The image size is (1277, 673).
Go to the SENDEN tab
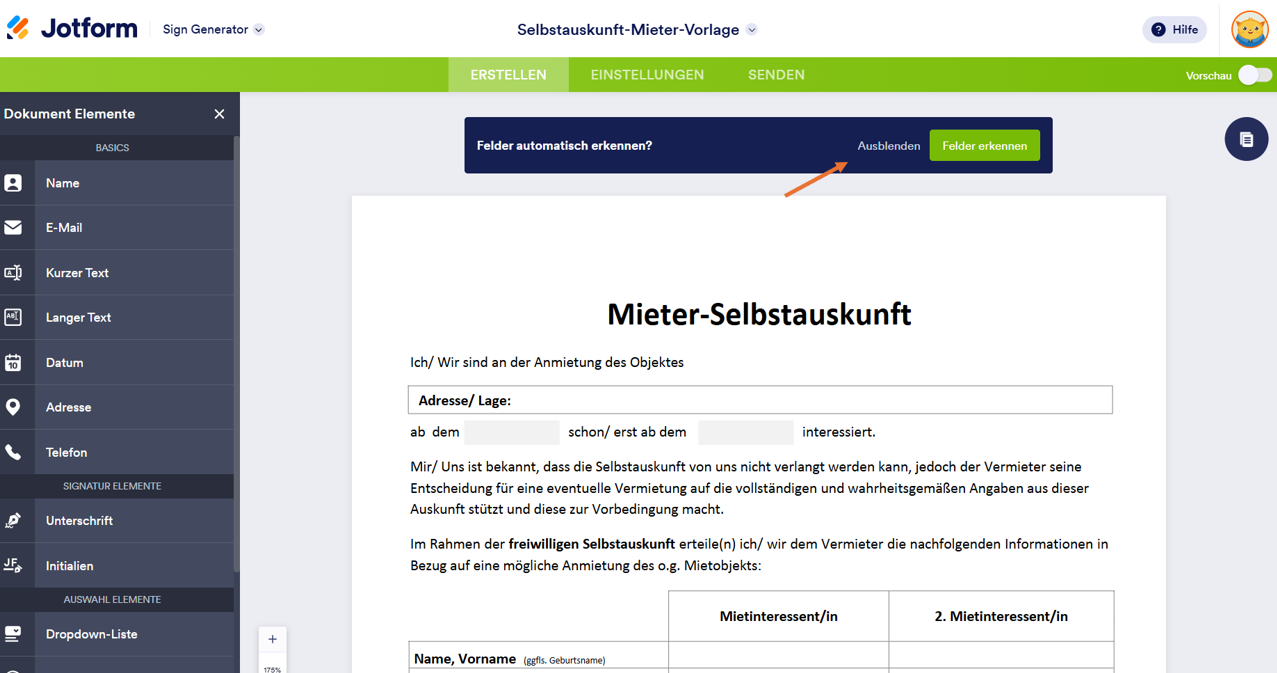[776, 74]
